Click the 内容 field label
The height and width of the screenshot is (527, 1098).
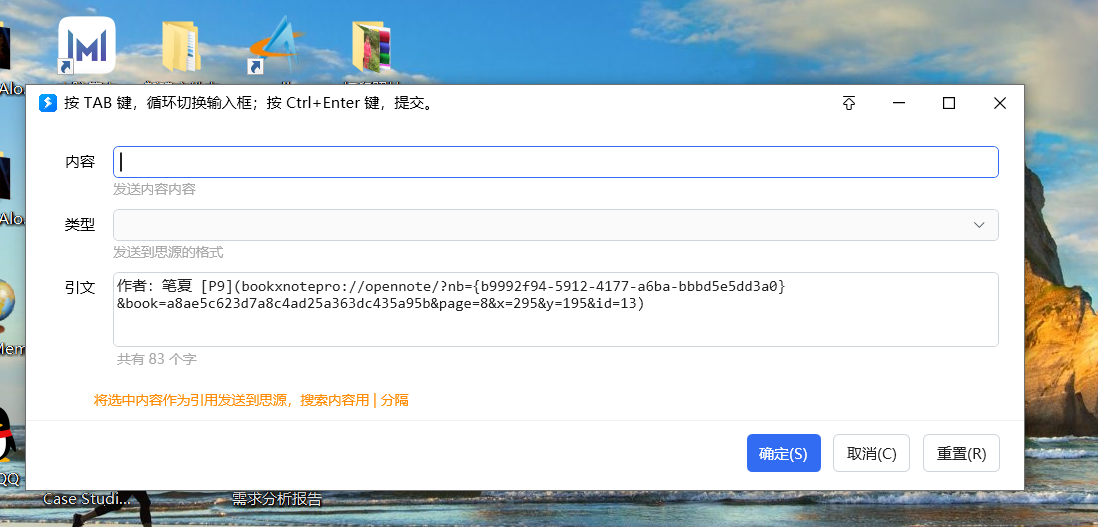tap(80, 162)
